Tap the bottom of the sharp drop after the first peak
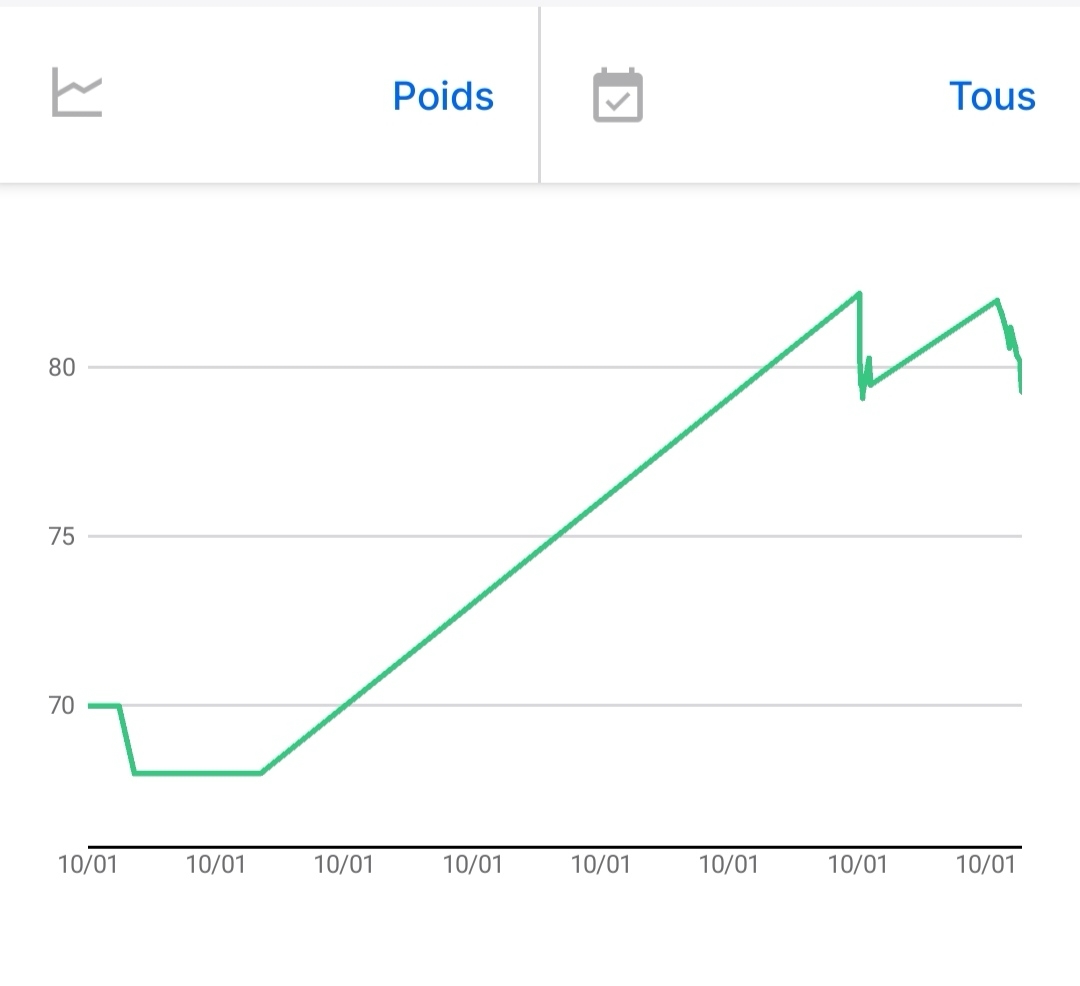Image resolution: width=1080 pixels, height=986 pixels. click(x=863, y=398)
